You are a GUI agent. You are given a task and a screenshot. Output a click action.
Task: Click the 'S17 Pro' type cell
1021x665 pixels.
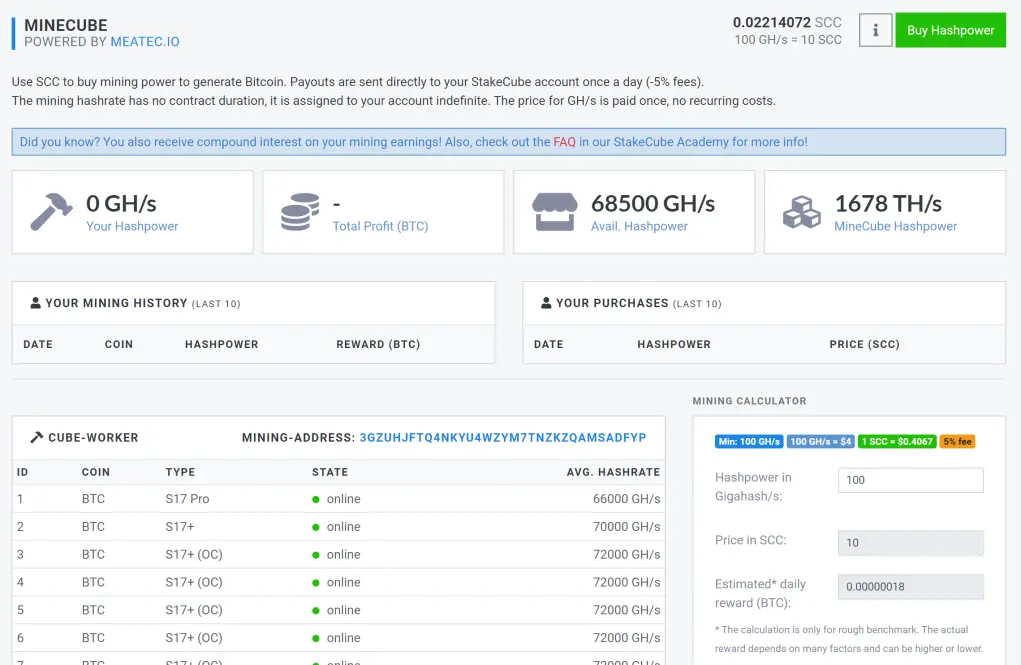[x=187, y=499]
